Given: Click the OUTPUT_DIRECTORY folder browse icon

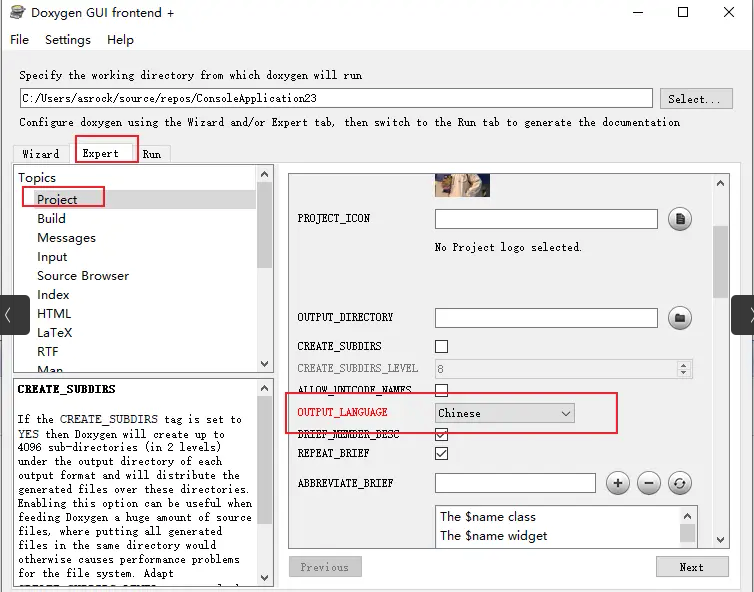Looking at the screenshot, I should point(679,318).
